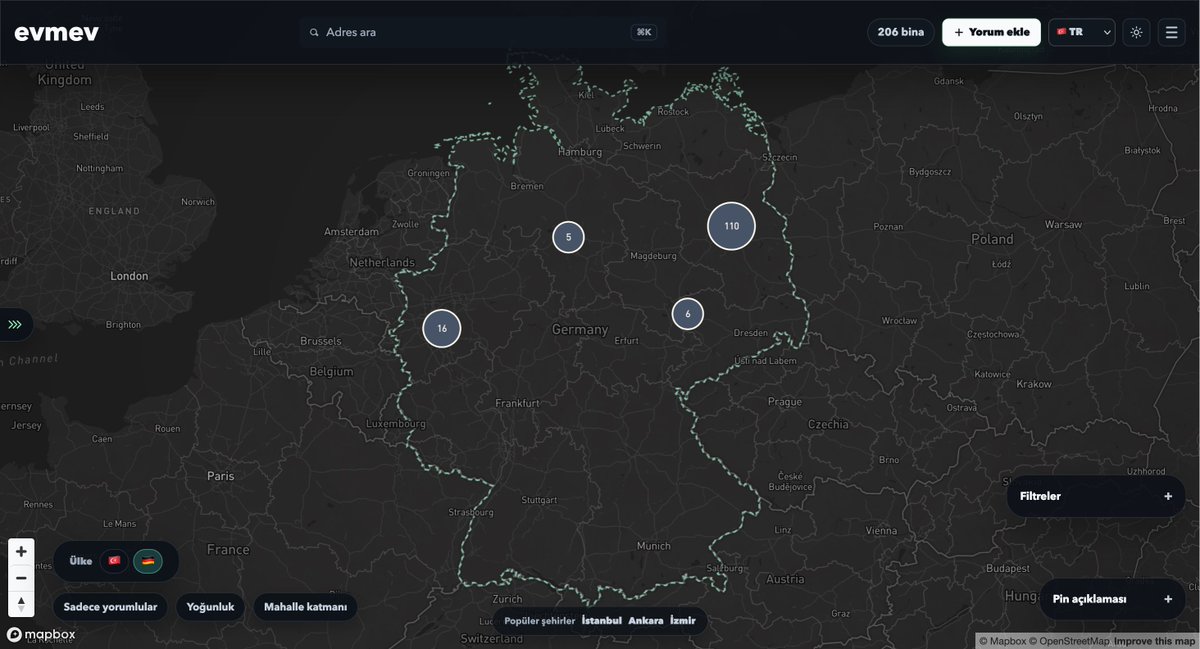
Task: Expand the side panel with arrows icon
Action: pyautogui.click(x=15, y=325)
